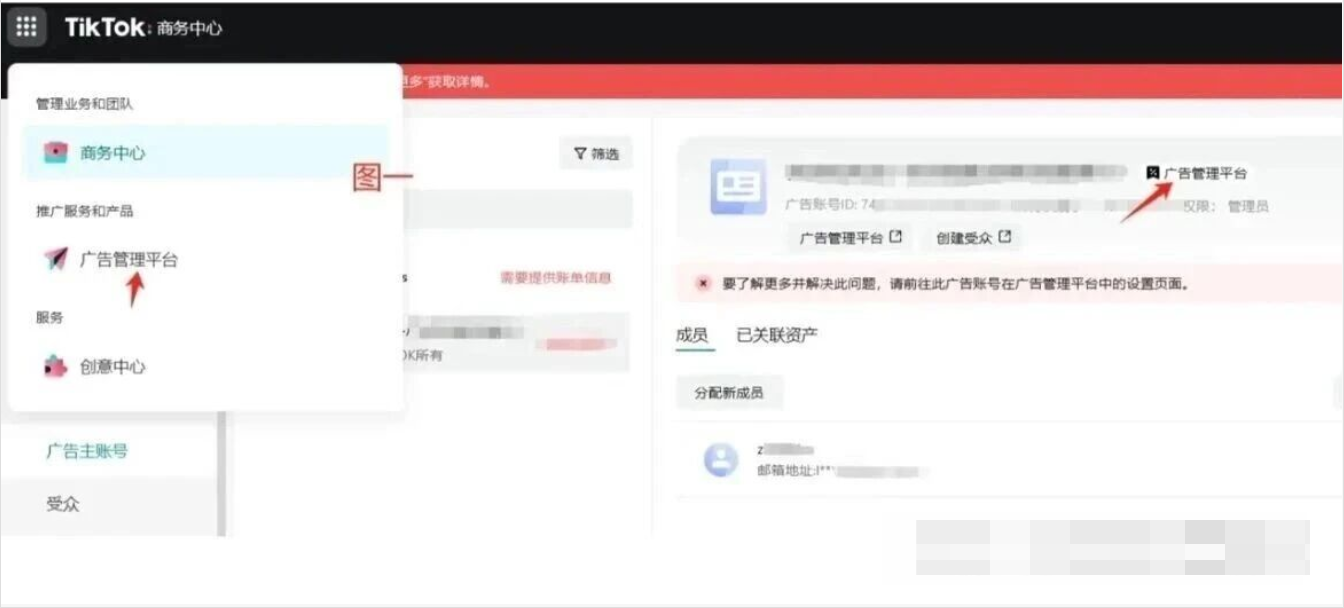Viewport: 1344px width, 608px height.
Task: Click the app launcher grid icon
Action: 27,27
